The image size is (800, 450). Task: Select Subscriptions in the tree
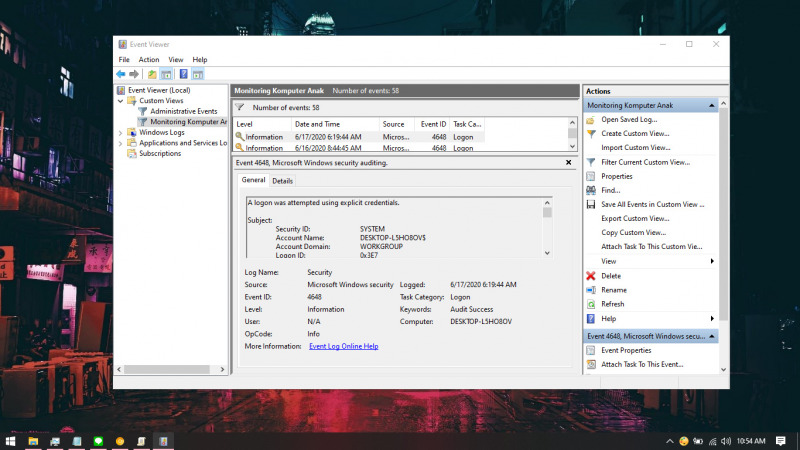click(x=160, y=154)
